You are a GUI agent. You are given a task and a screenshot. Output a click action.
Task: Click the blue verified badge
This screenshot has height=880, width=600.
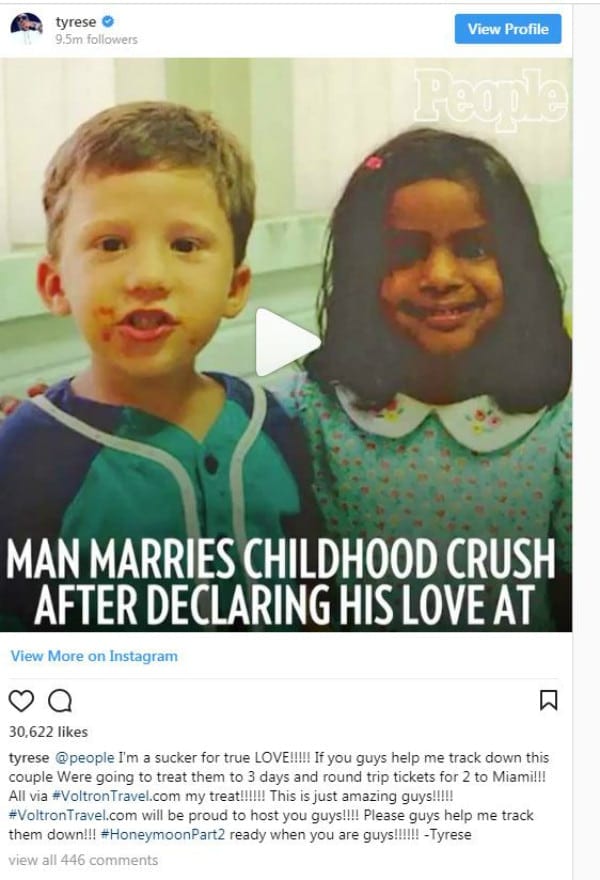(108, 22)
